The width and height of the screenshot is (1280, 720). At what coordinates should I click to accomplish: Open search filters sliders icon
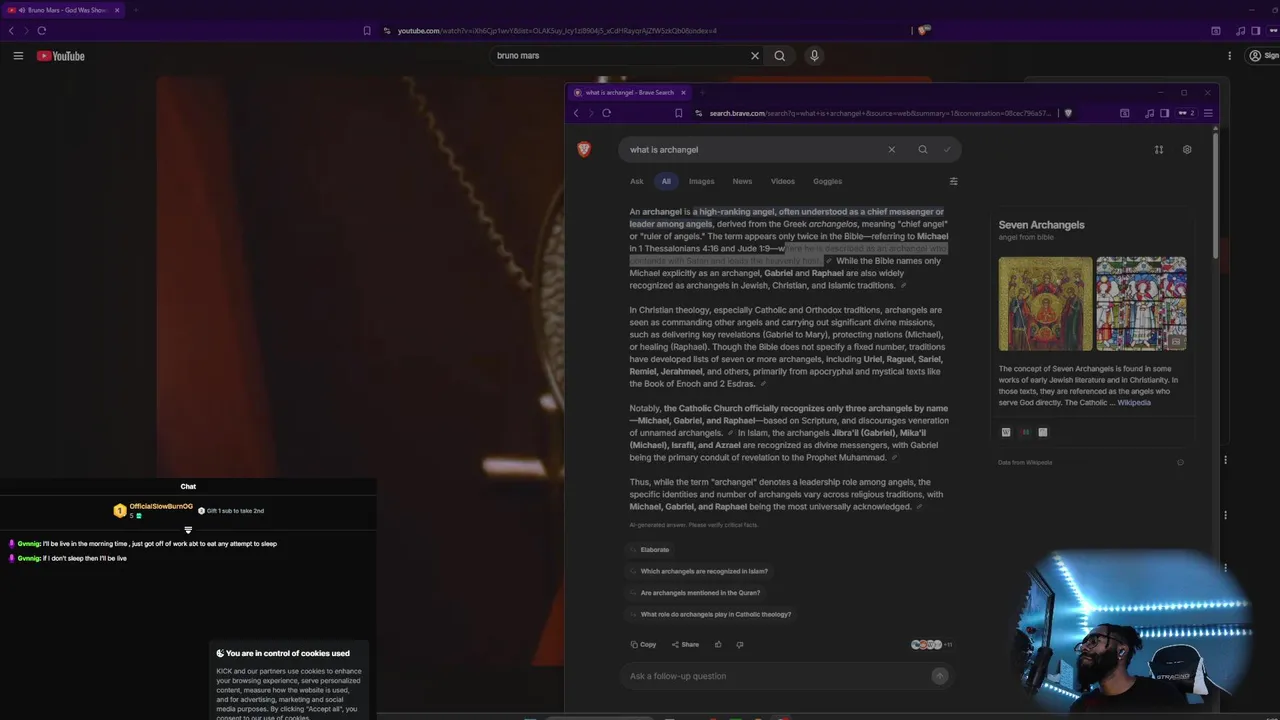953,181
